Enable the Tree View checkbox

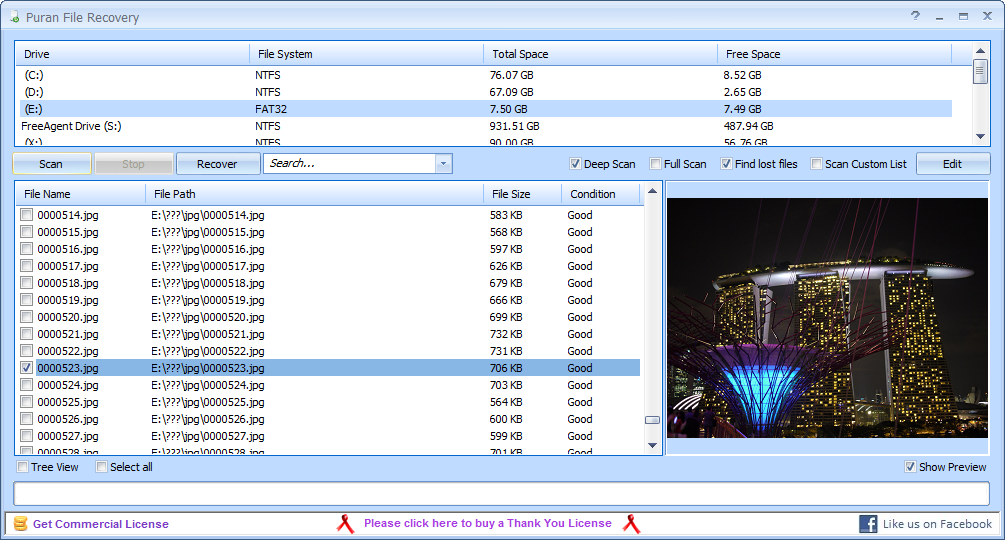(x=22, y=467)
